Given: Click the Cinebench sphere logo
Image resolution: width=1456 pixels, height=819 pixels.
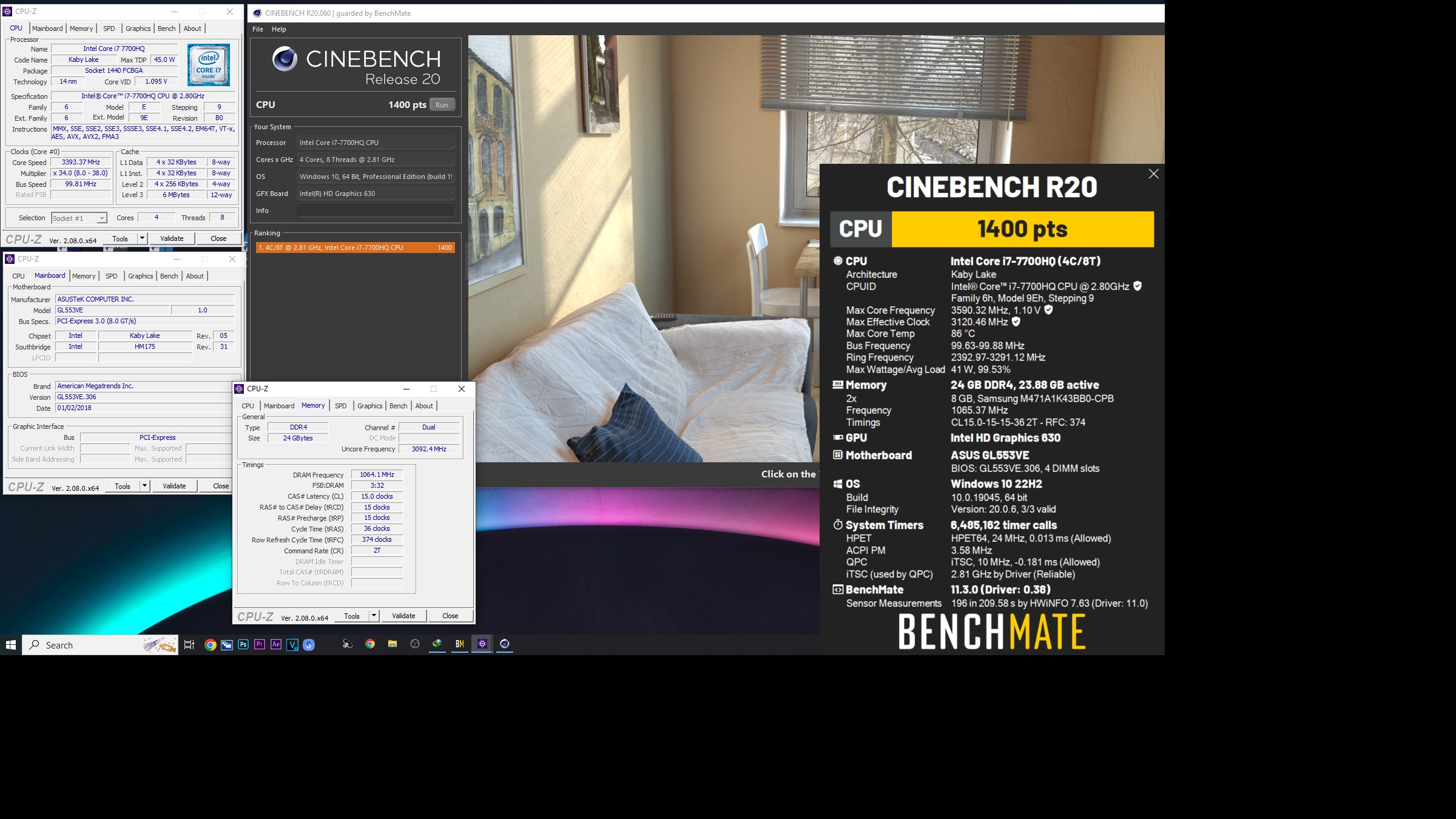Looking at the screenshot, I should click(285, 59).
